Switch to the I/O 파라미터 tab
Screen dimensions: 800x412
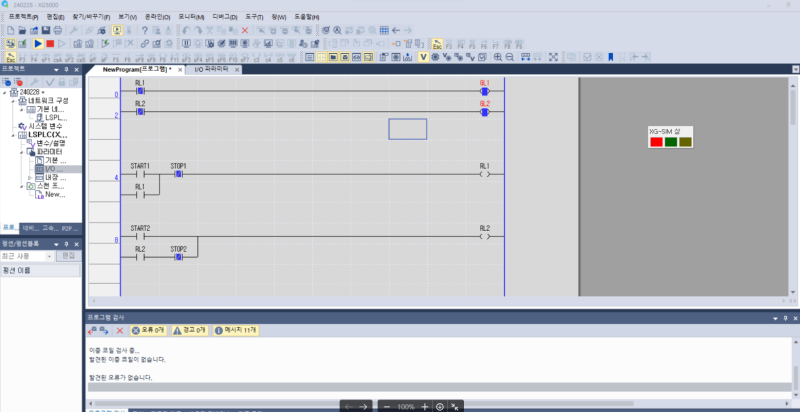(211, 69)
